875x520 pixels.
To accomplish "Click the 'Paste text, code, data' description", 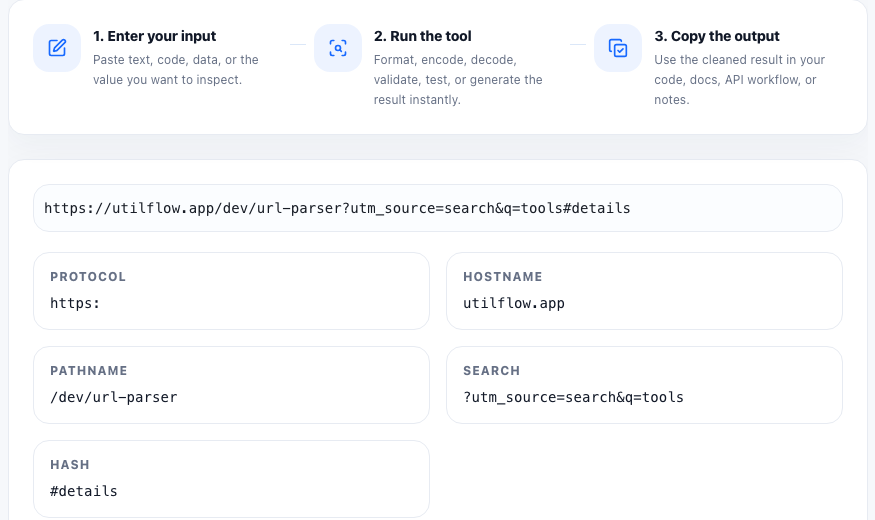I will pos(176,70).
